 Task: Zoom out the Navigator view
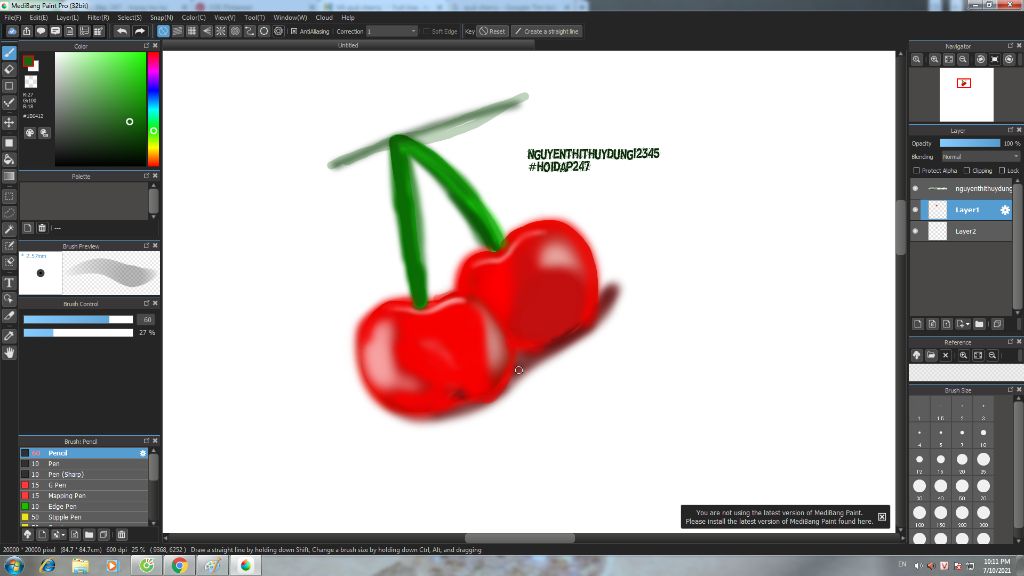[x=963, y=59]
